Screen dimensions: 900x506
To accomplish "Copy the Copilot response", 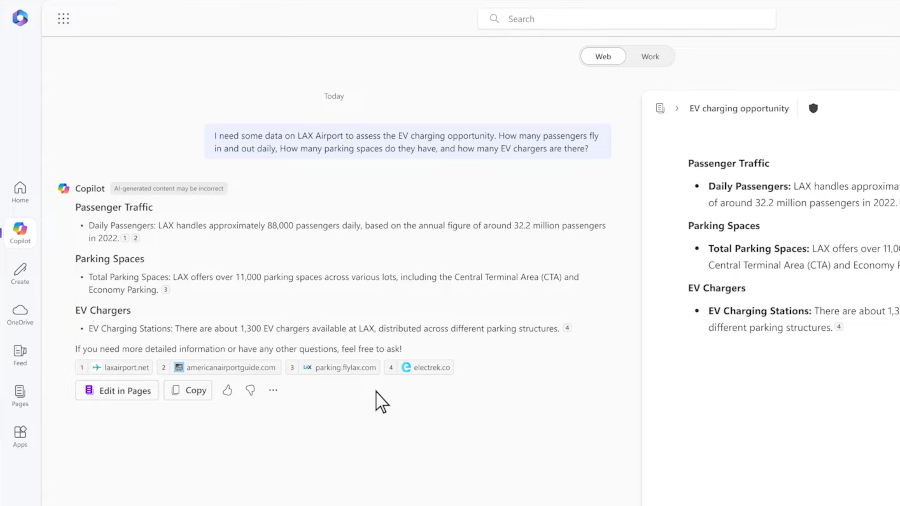I will [x=188, y=390].
